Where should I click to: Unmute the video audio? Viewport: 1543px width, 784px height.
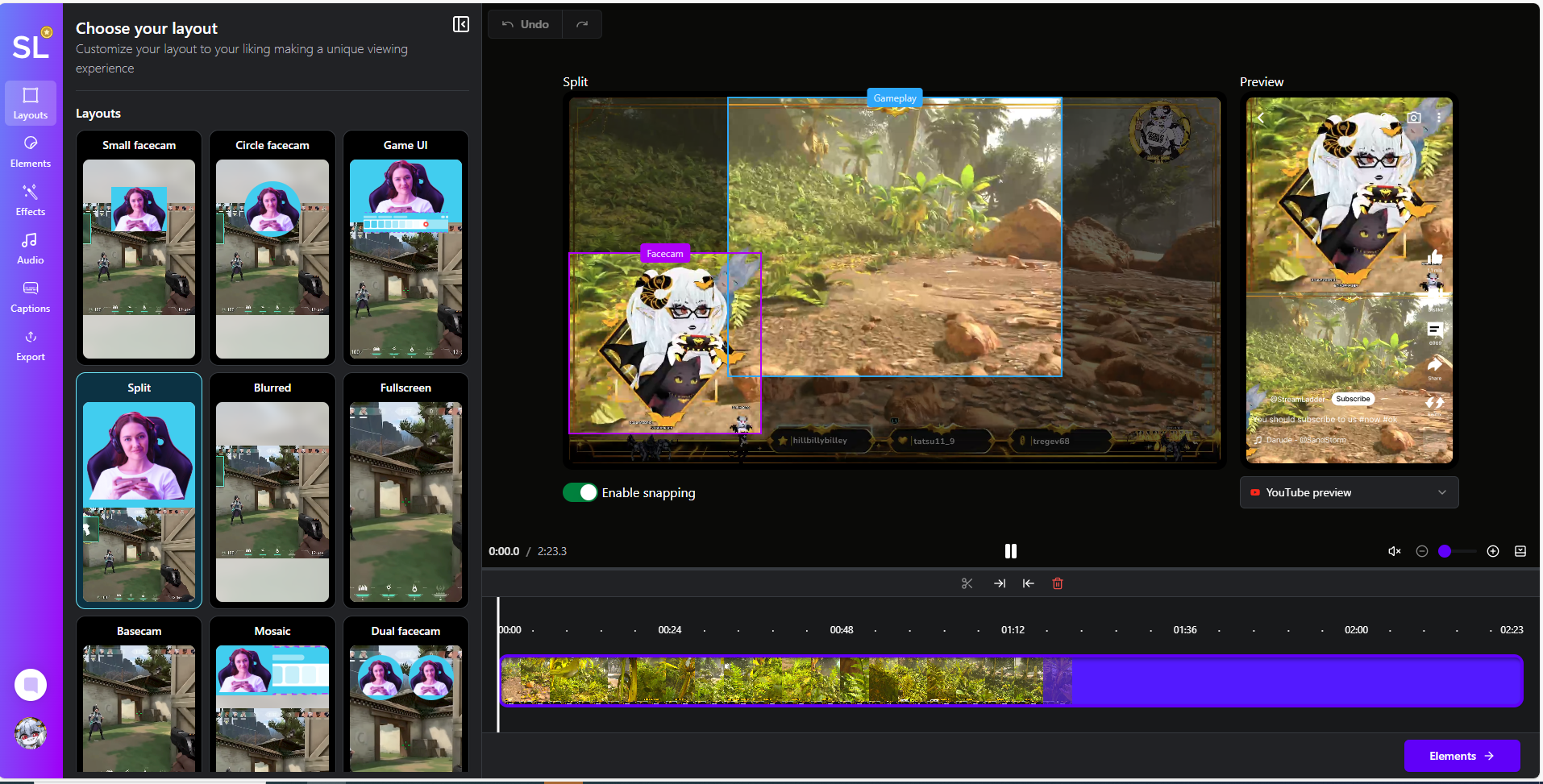click(1394, 551)
